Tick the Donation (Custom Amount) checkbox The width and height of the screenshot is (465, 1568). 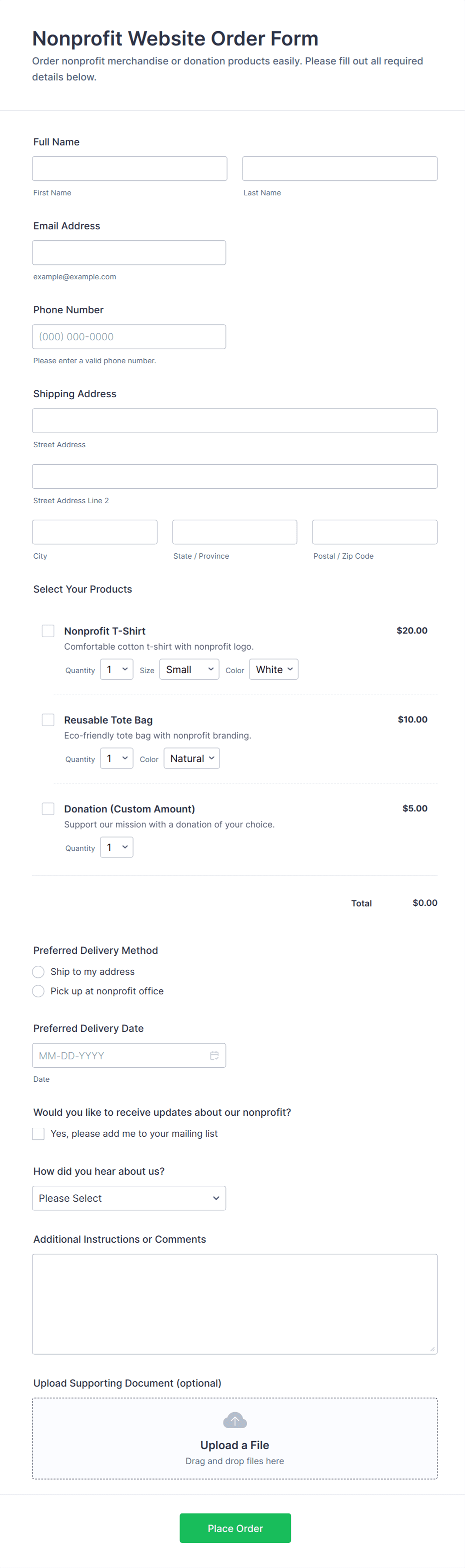48,808
